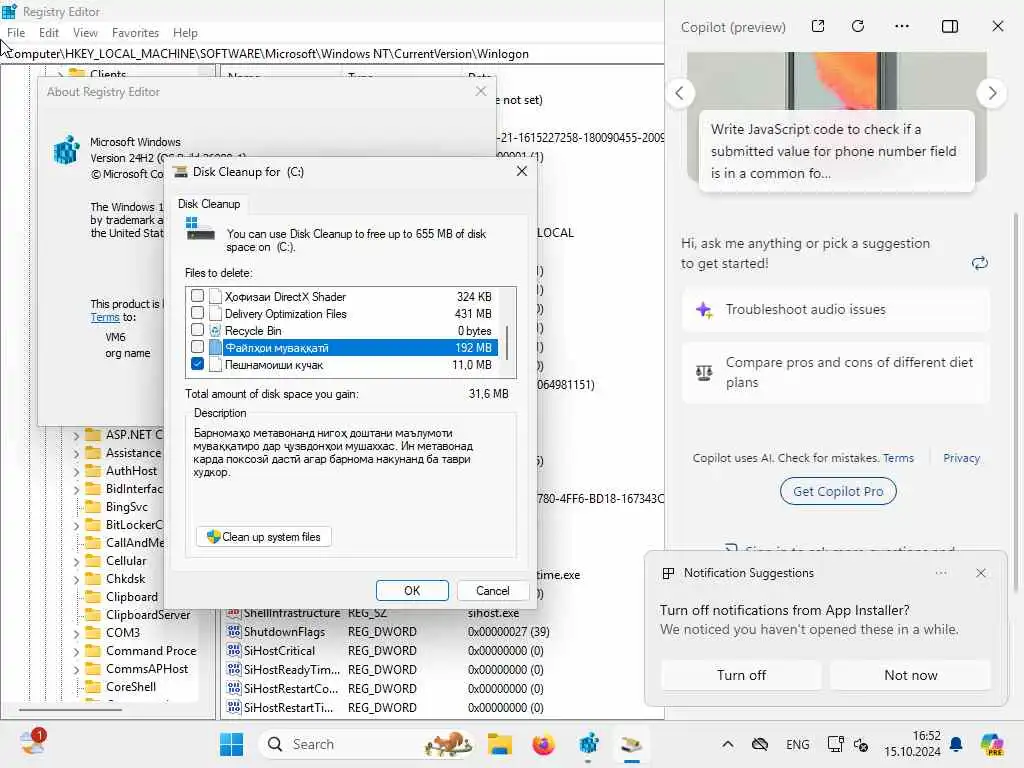Select the ClipboardServer folder icon
1024x768 pixels.
93,615
